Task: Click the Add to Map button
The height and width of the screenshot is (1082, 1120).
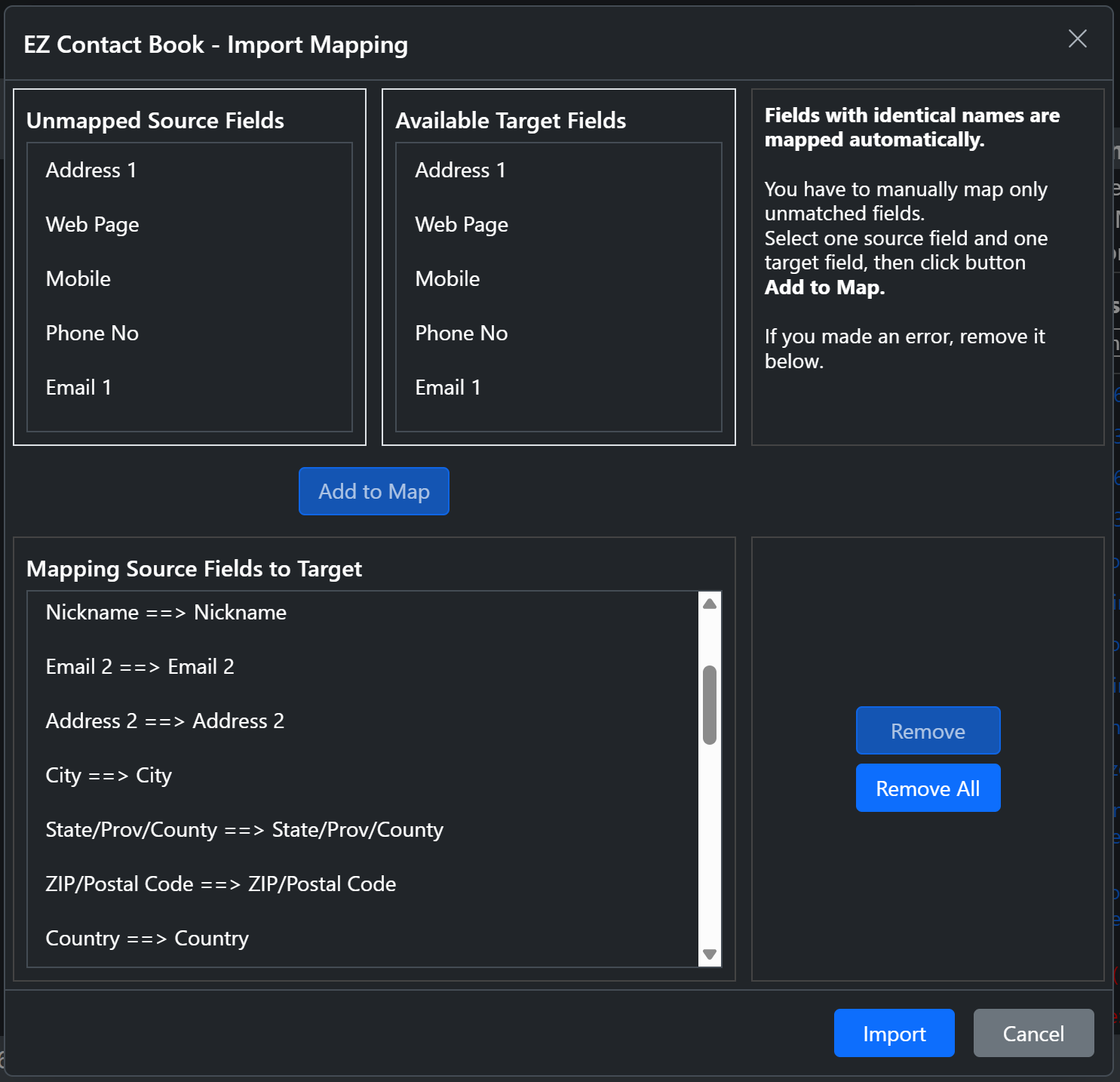Action: pos(374,491)
